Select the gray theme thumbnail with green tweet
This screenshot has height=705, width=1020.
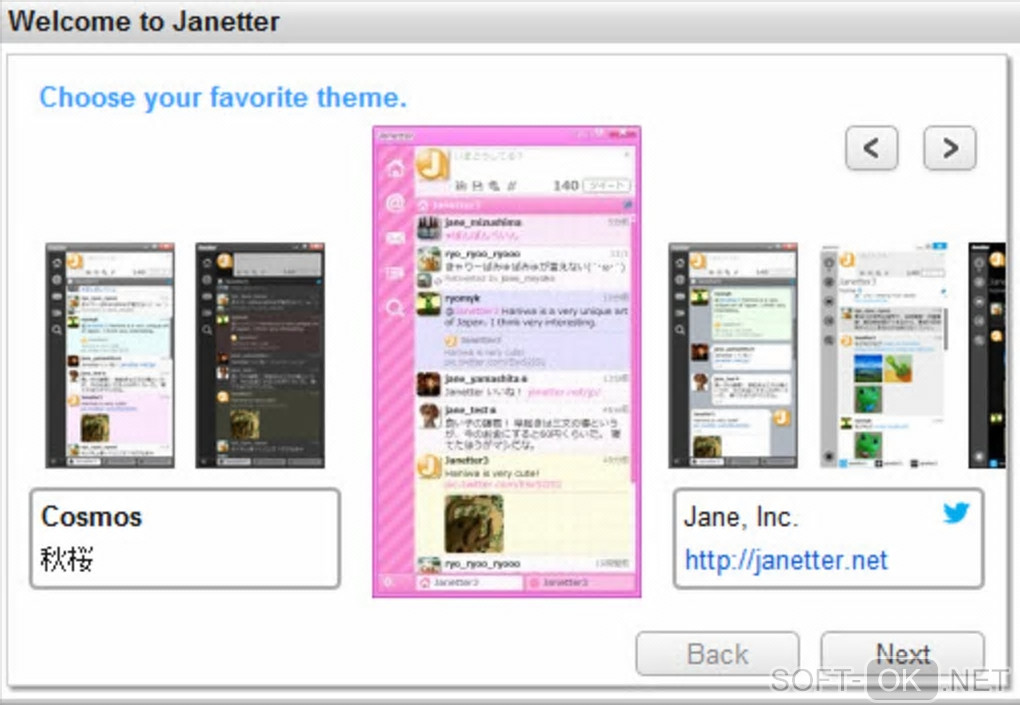click(733, 355)
